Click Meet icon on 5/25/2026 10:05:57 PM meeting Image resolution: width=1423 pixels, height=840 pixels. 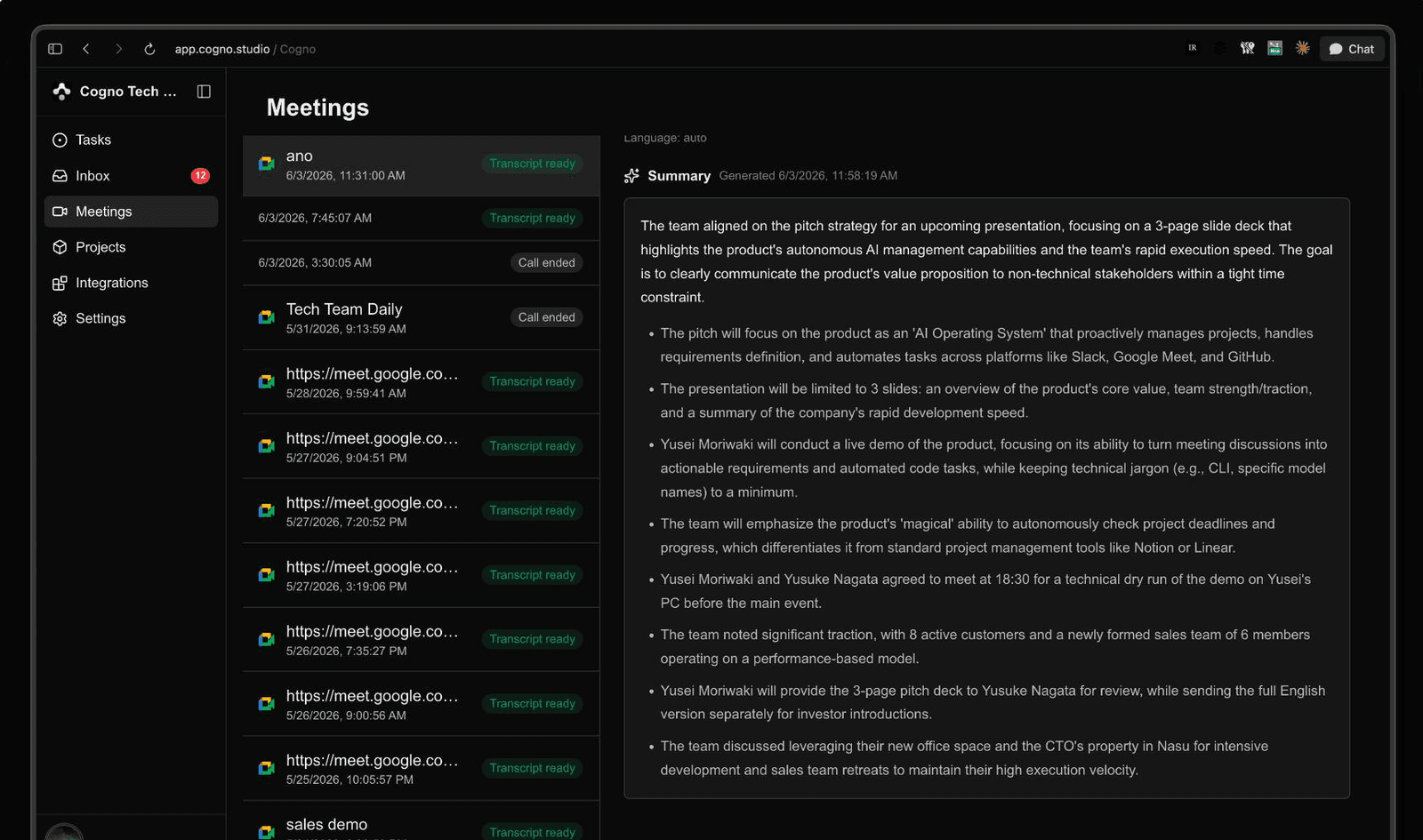tap(266, 768)
